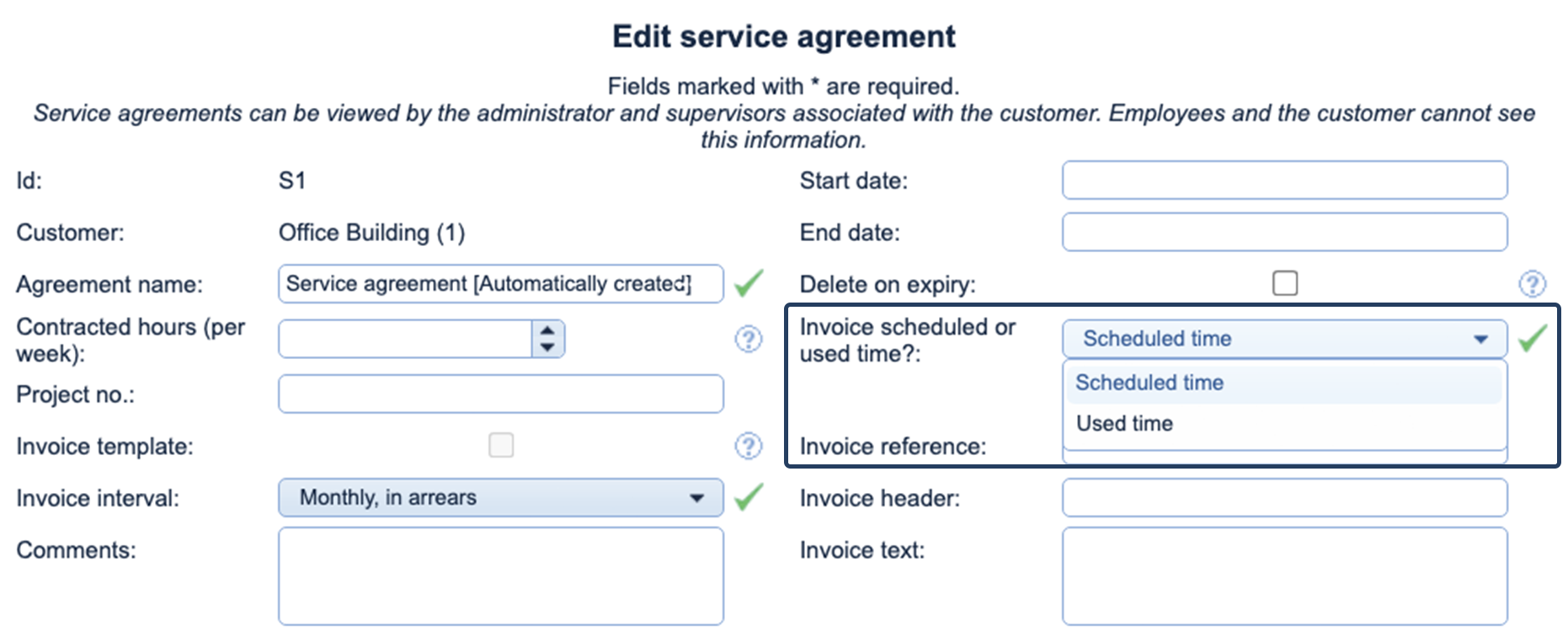Screen dimensions: 1568x643
Task: Toggle the Invoice template checkbox
Action: (x=501, y=446)
